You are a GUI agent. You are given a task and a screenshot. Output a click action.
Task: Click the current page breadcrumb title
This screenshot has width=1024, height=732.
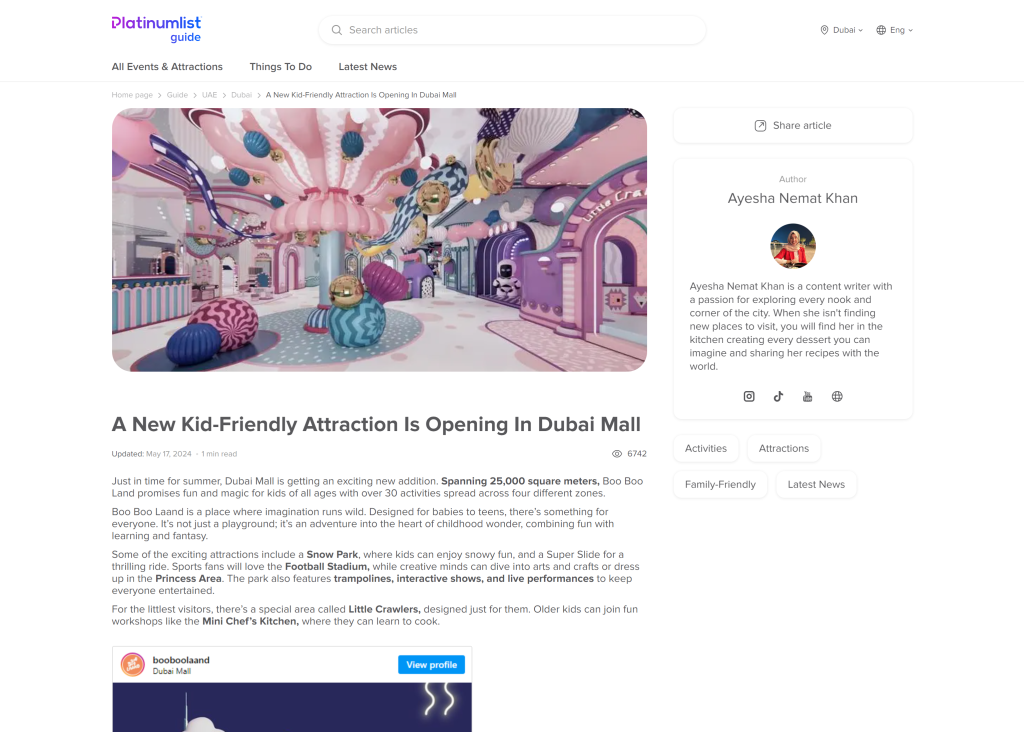tap(361, 95)
